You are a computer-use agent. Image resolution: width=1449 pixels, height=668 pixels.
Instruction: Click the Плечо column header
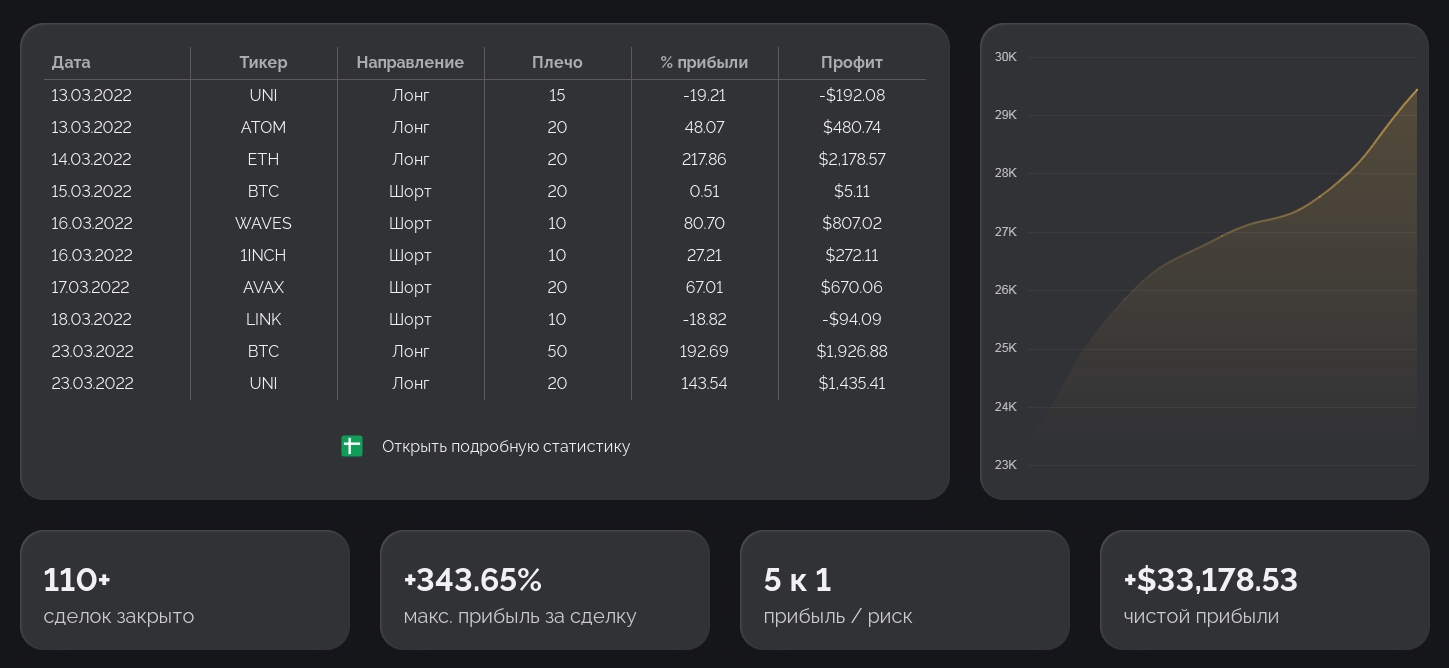pyautogui.click(x=557, y=62)
